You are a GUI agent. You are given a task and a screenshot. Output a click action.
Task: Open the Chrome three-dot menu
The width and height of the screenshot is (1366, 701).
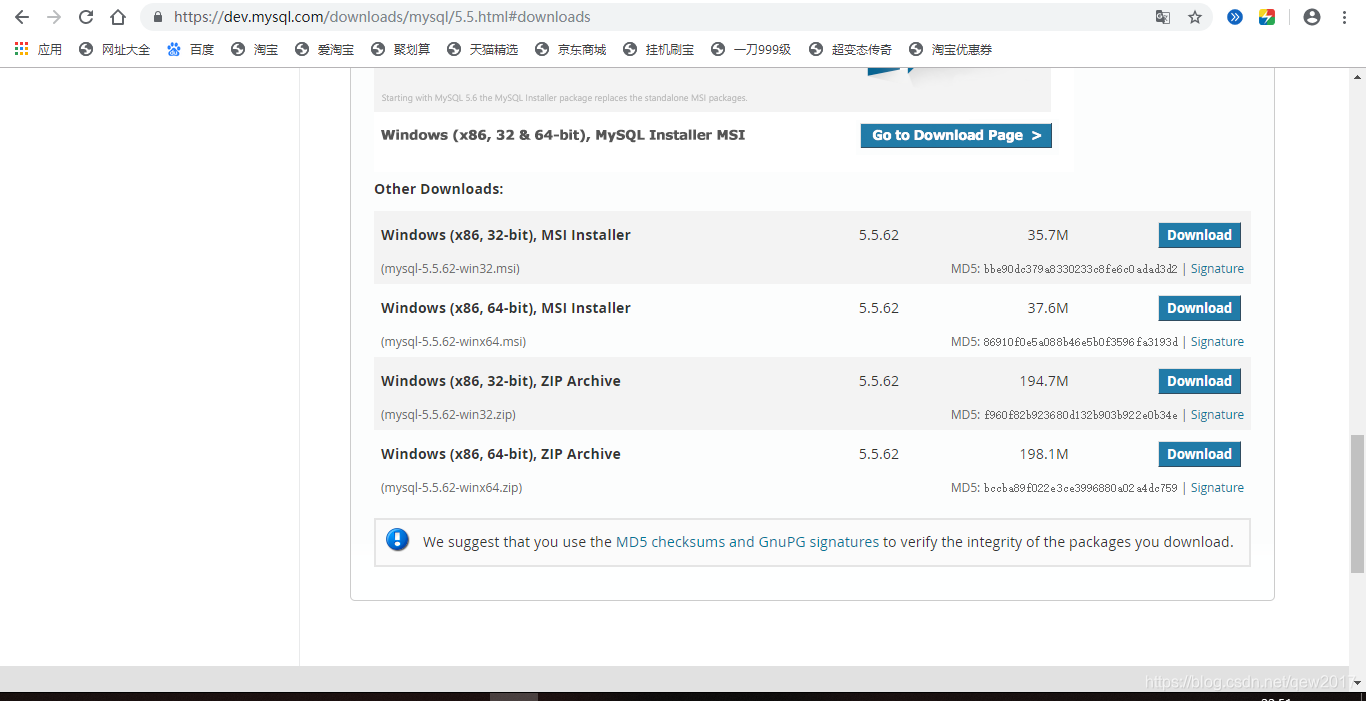1345,17
